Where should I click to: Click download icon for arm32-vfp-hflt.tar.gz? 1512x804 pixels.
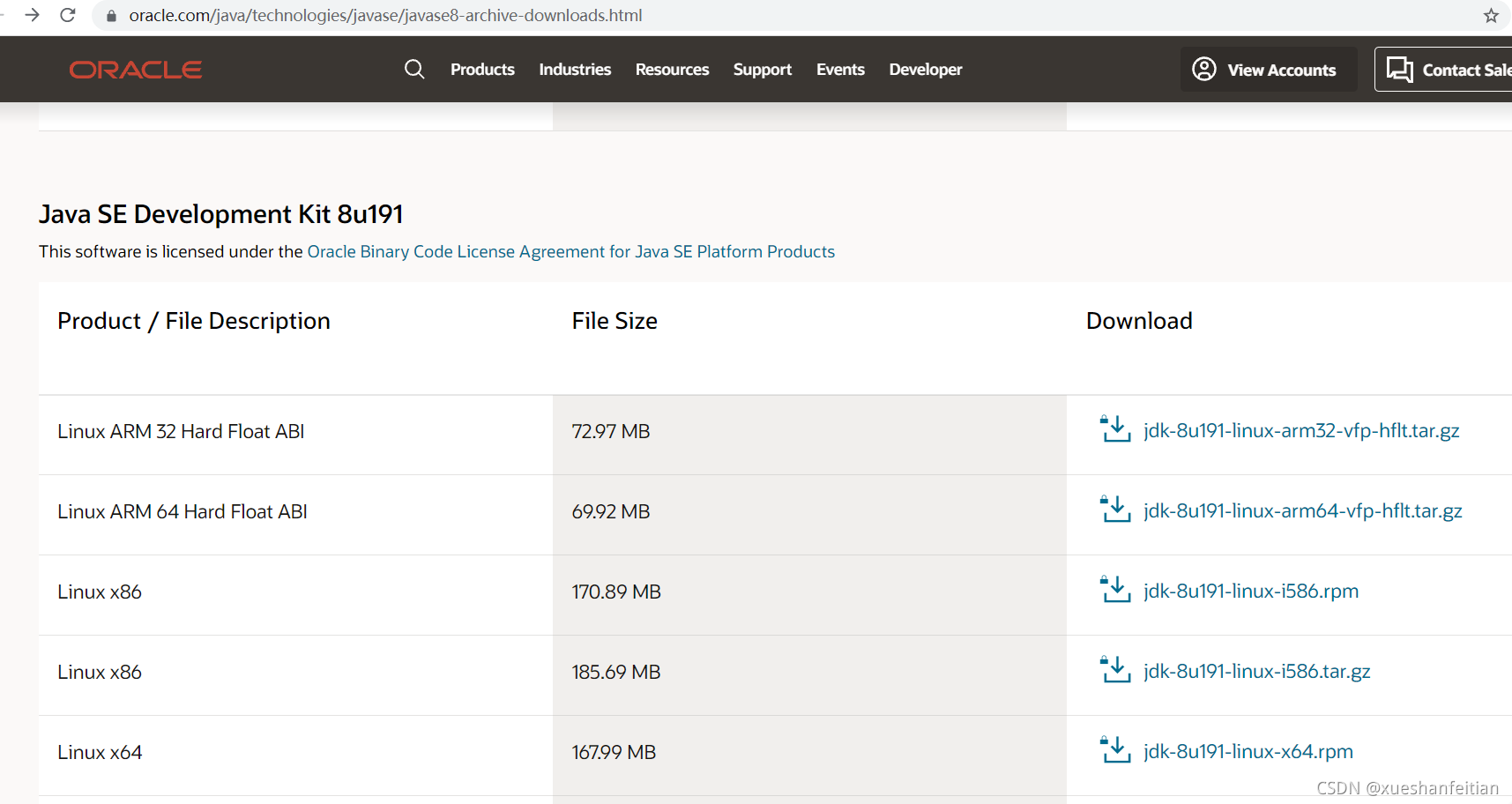click(1115, 429)
